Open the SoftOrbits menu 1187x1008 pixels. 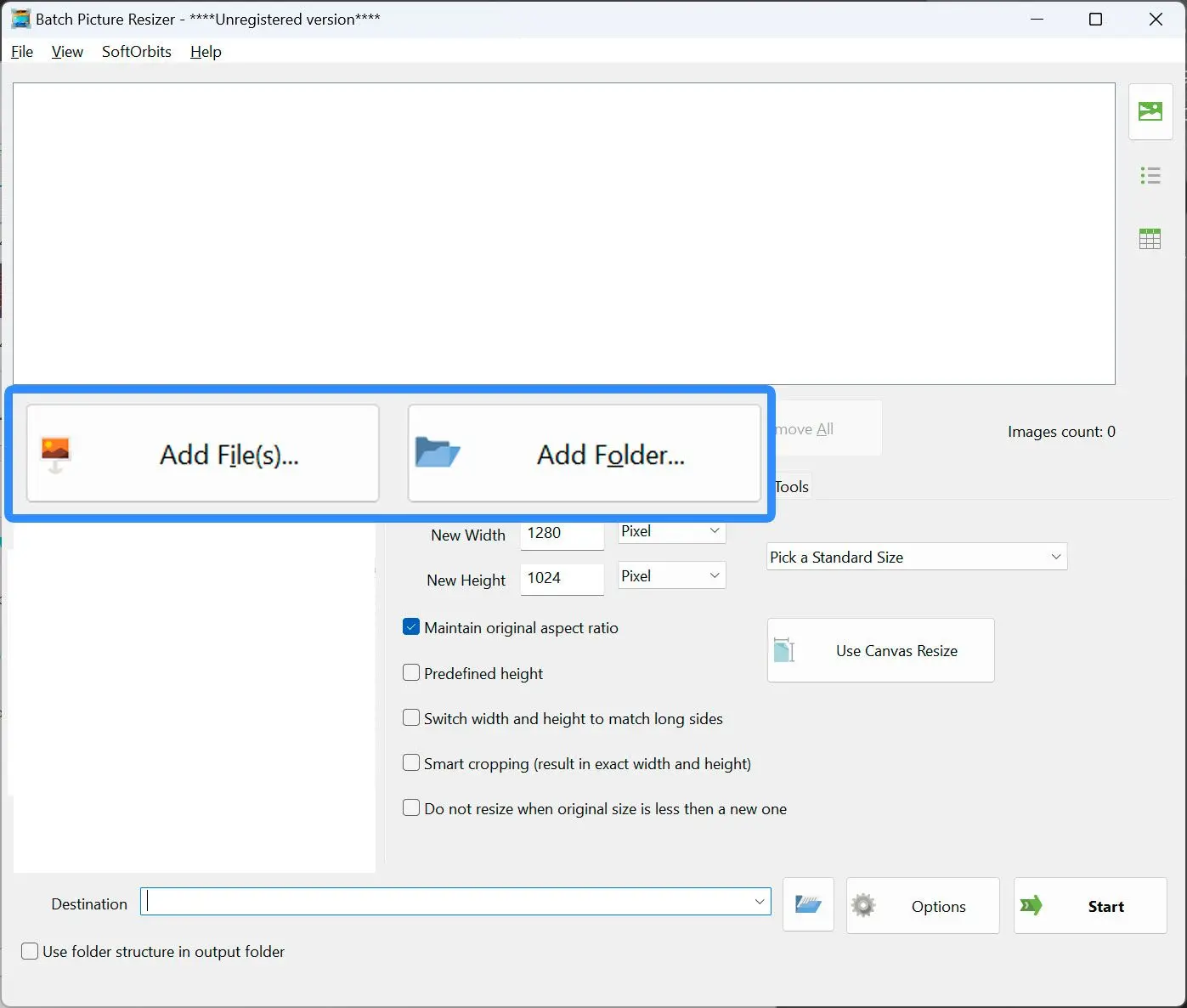coord(137,52)
